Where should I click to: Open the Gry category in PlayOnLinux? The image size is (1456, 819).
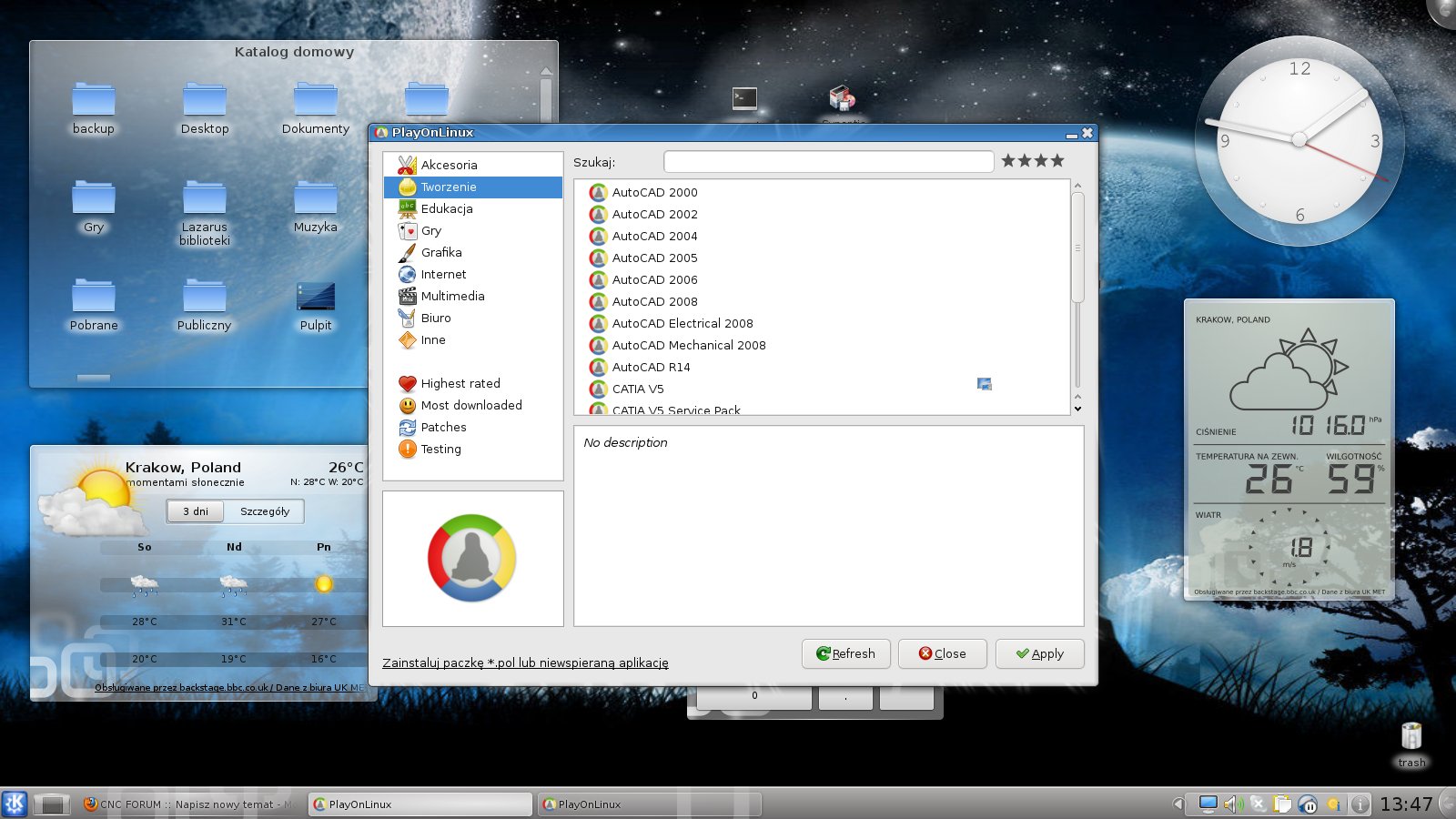click(x=473, y=230)
